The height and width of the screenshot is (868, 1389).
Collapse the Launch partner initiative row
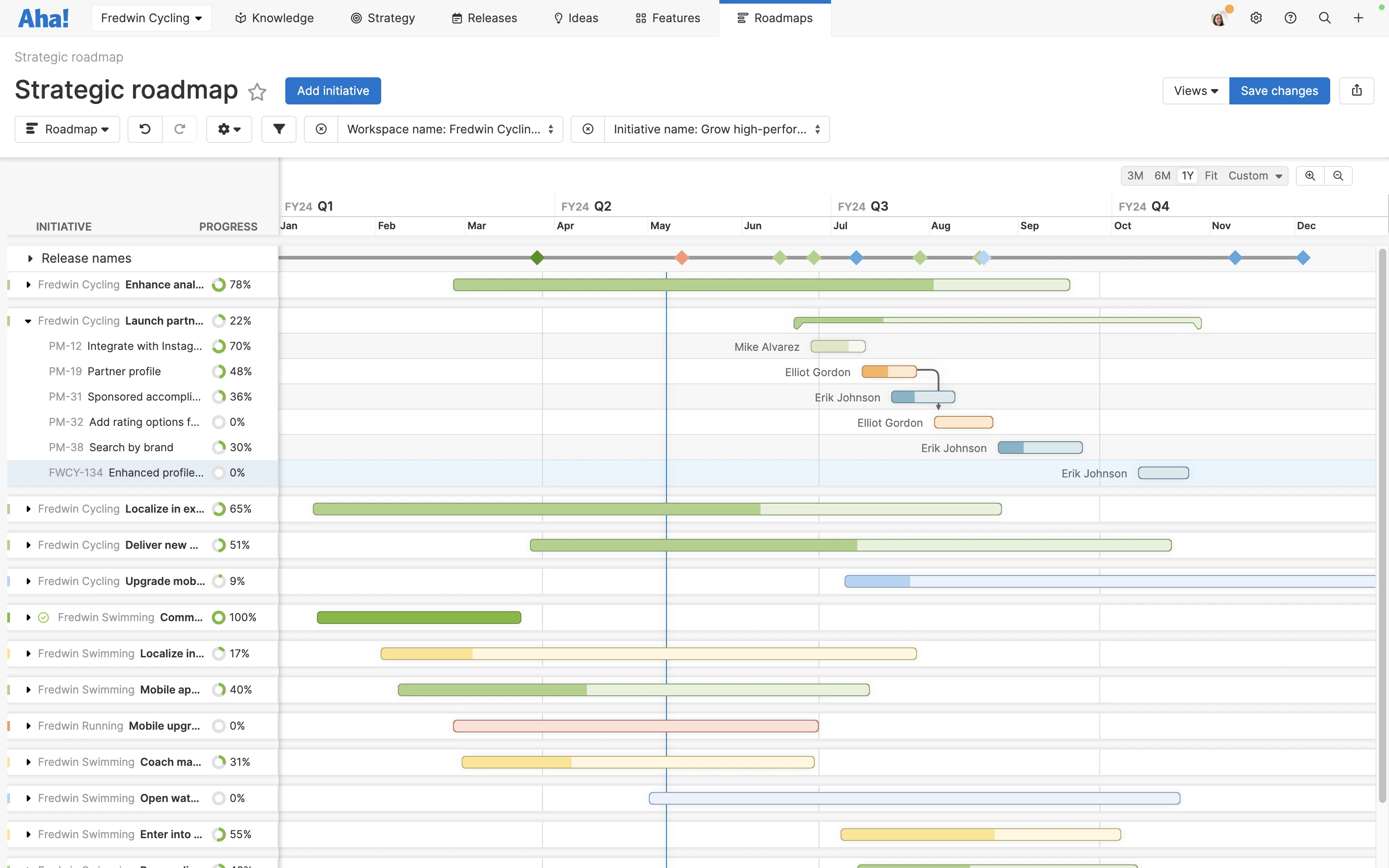pos(28,321)
